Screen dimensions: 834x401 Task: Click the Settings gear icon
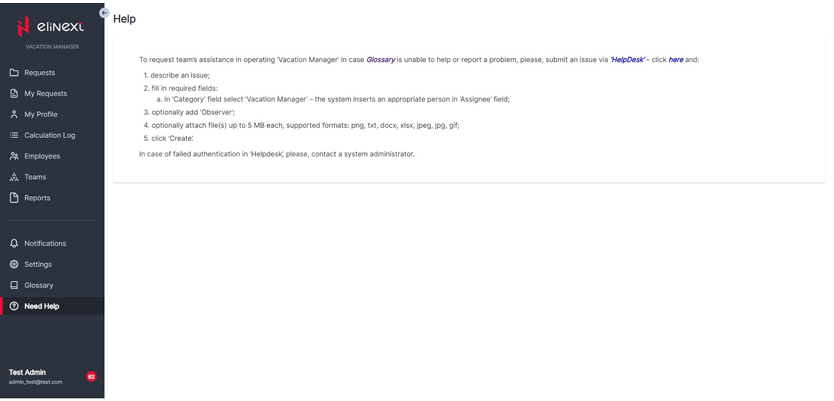coord(14,264)
